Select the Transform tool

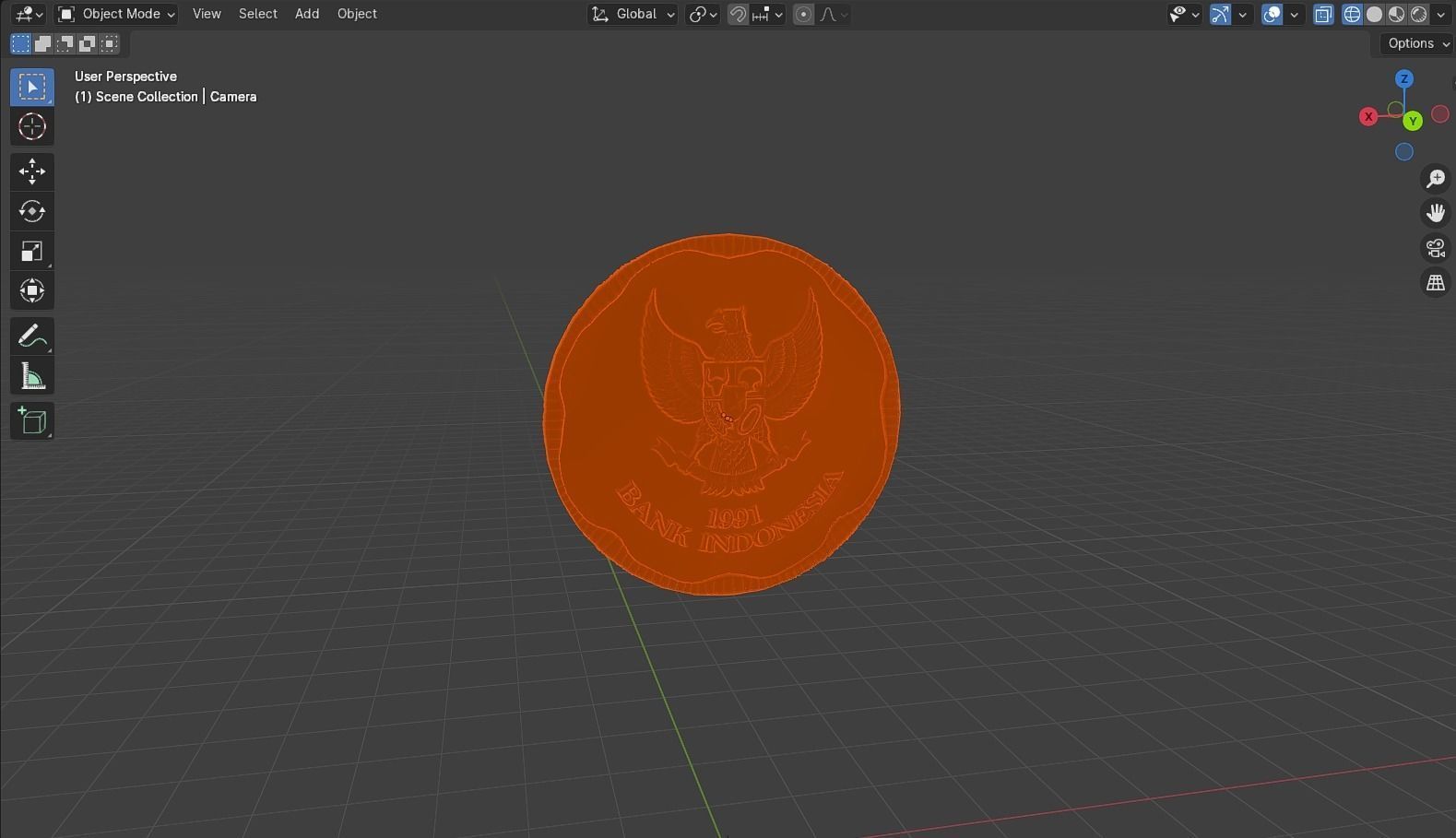click(32, 291)
